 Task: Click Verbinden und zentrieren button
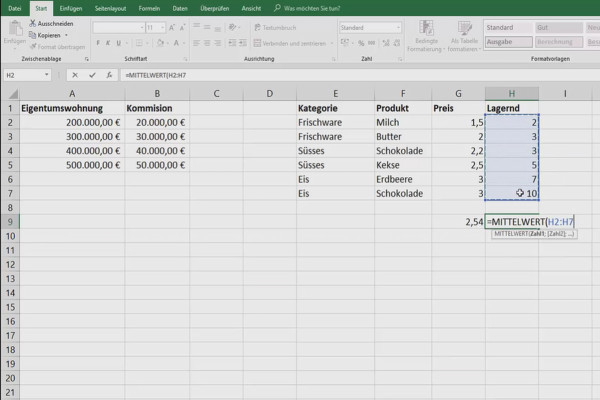tap(290, 43)
